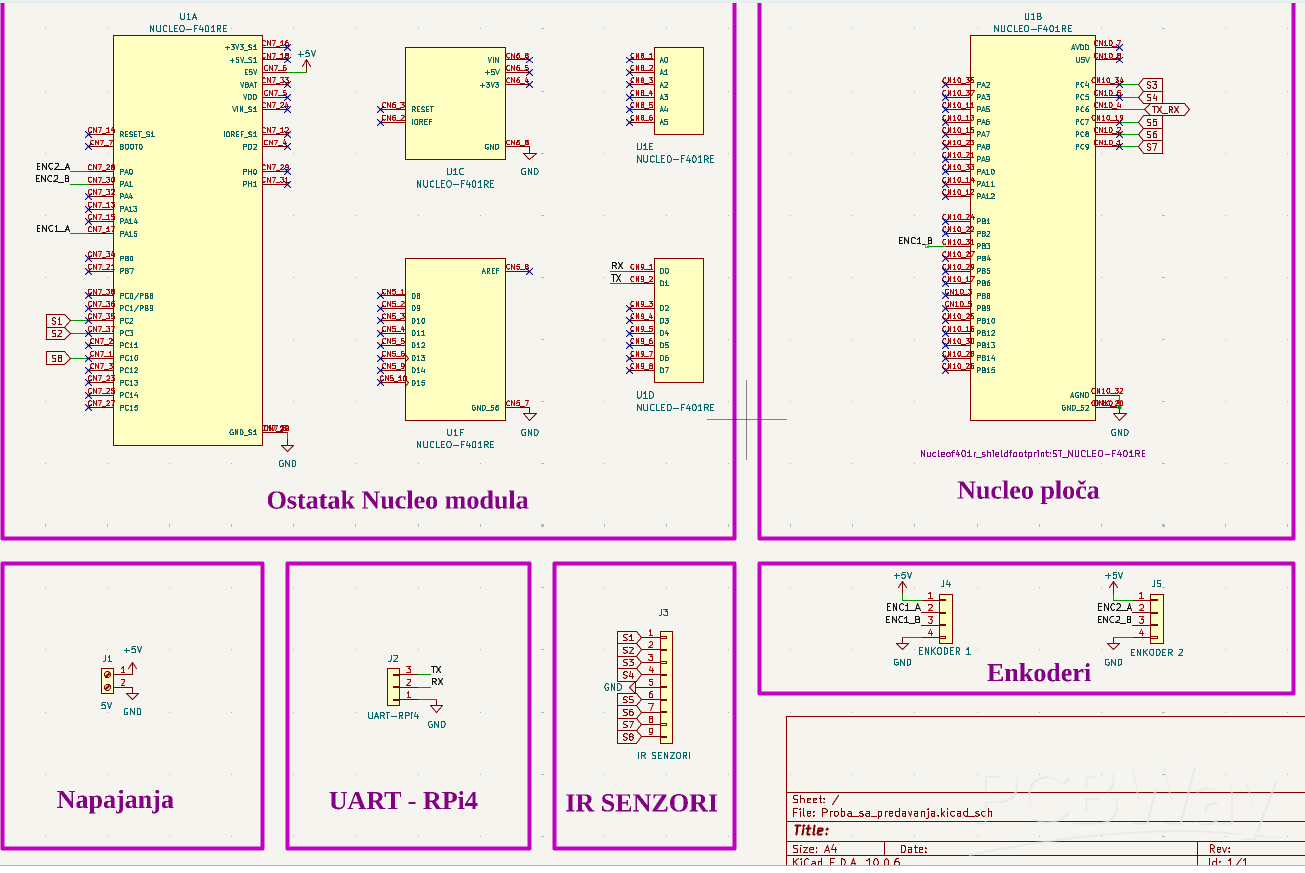Select the 'Ostatak Nucleo modula' heading text
Viewport: 1305px width, 873px height.
pyautogui.click(x=397, y=500)
